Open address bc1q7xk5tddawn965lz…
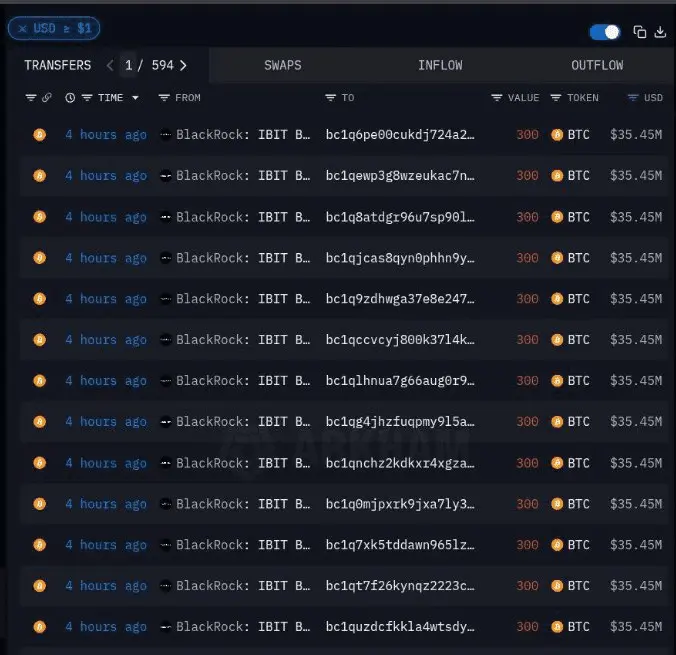Image resolution: width=676 pixels, height=655 pixels. 400,545
